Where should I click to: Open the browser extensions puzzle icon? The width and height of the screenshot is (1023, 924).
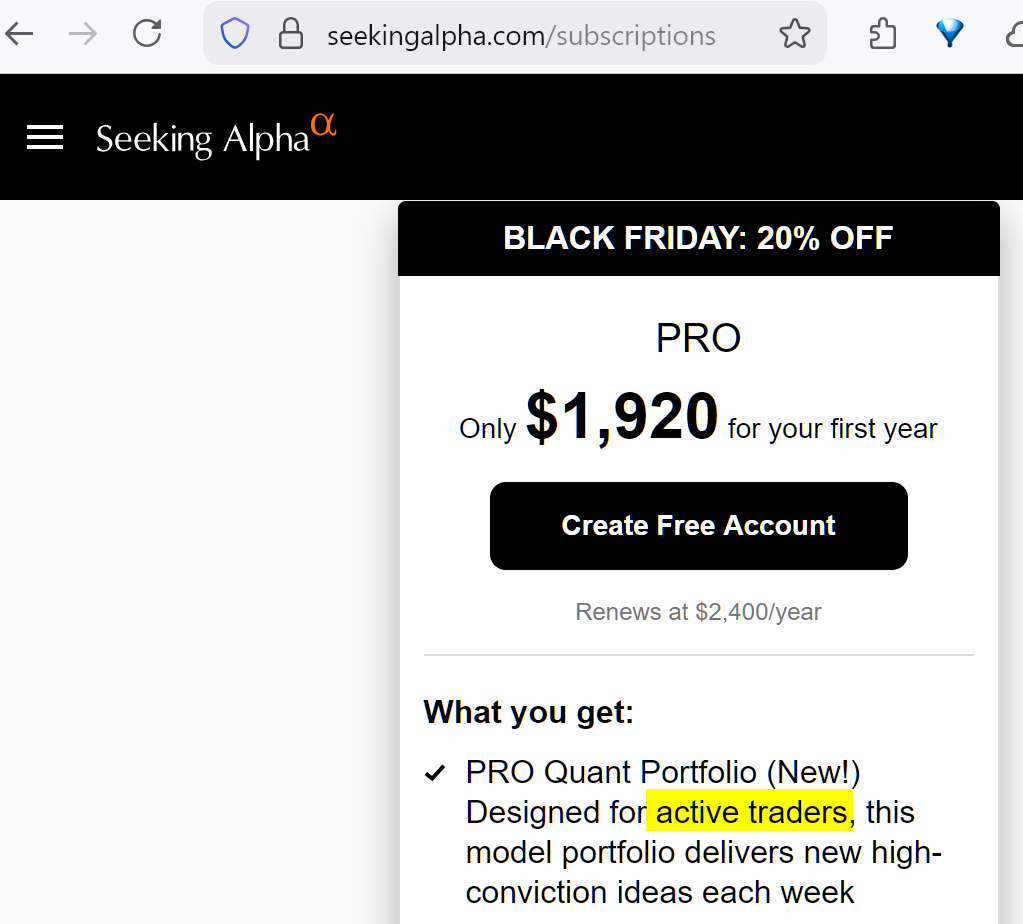tap(882, 33)
